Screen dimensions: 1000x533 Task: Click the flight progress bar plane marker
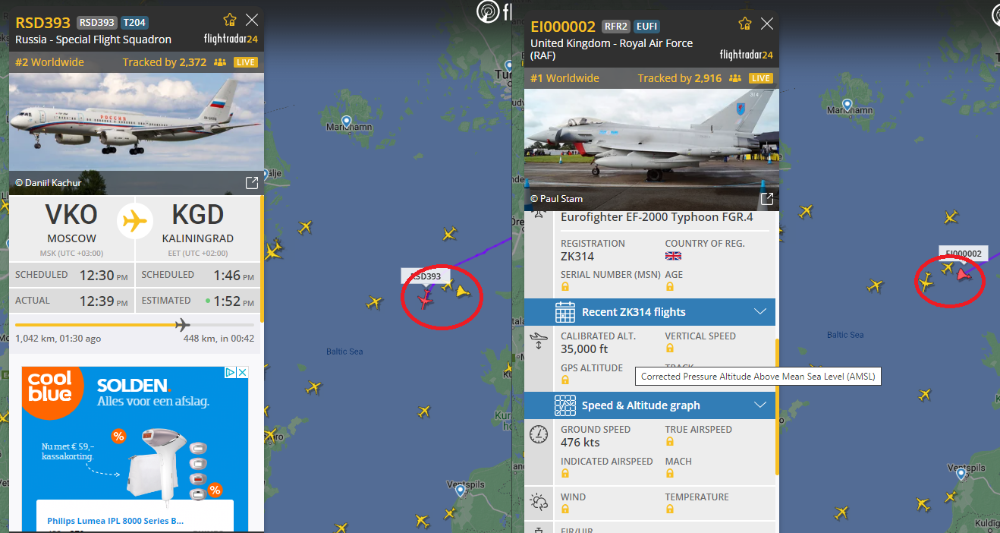tap(183, 325)
